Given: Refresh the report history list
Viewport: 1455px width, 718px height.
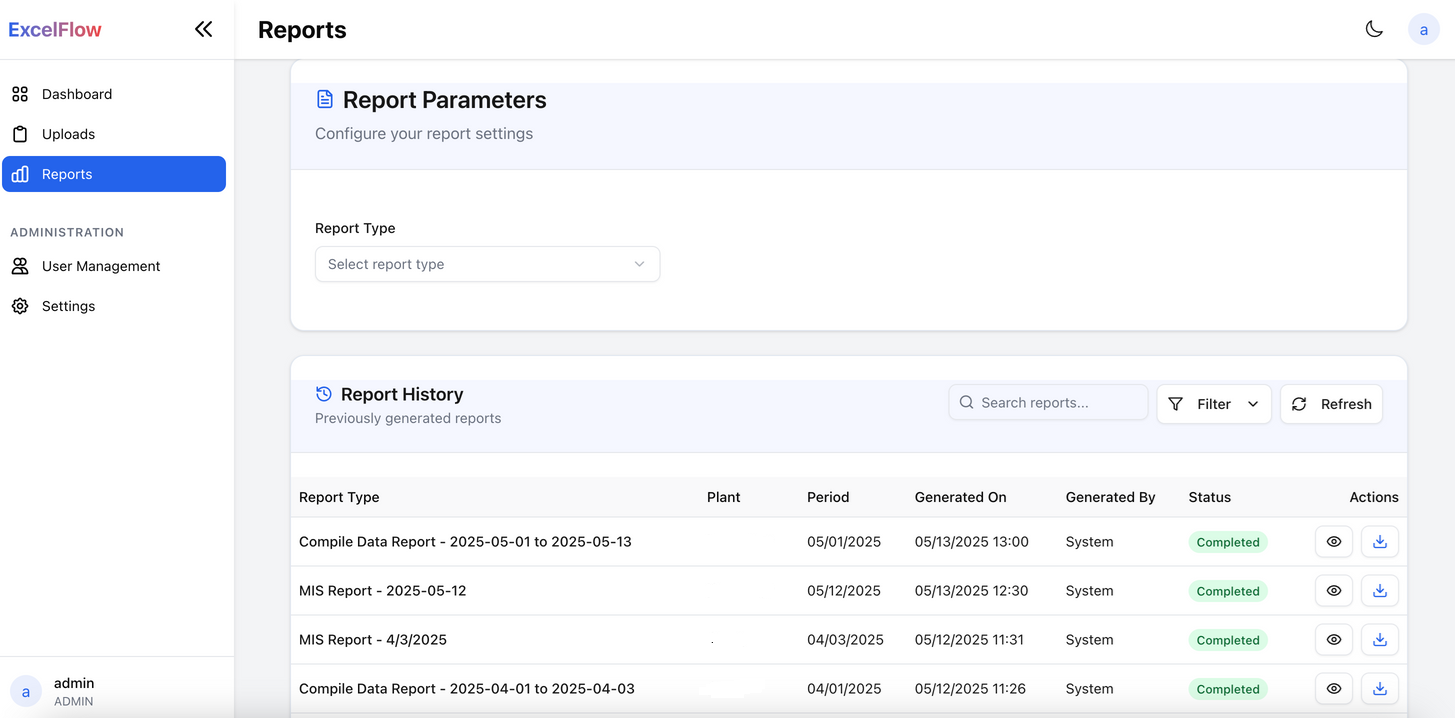Looking at the screenshot, I should tap(1331, 404).
